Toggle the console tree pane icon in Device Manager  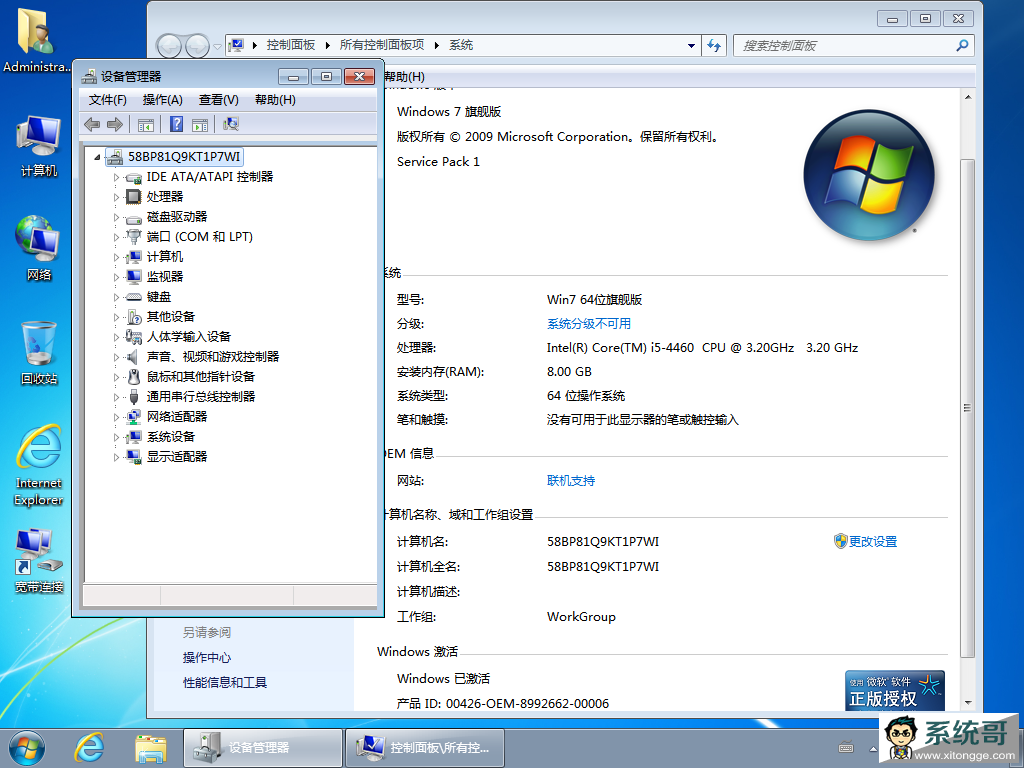point(146,124)
